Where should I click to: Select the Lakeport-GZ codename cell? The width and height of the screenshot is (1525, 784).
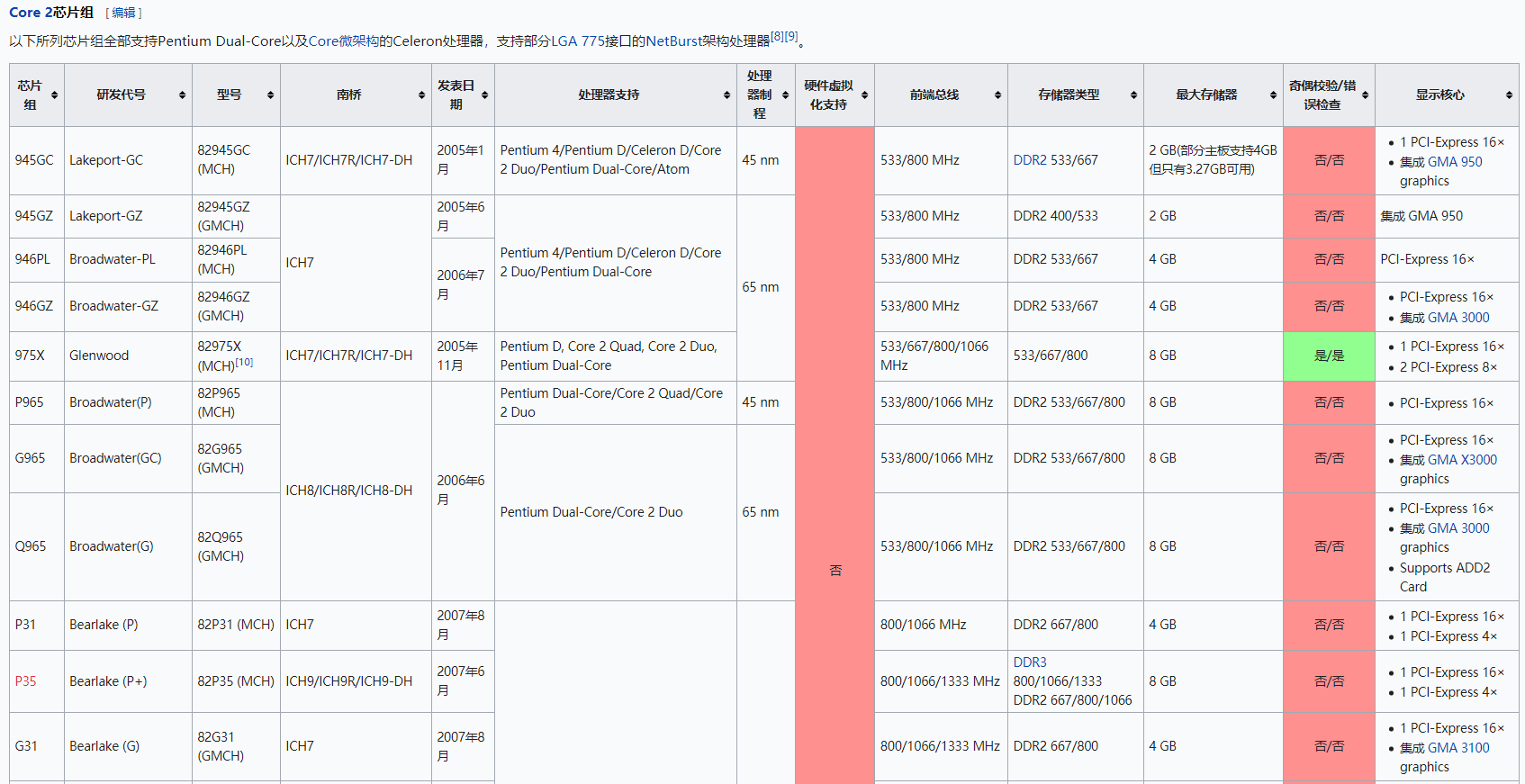click(128, 216)
